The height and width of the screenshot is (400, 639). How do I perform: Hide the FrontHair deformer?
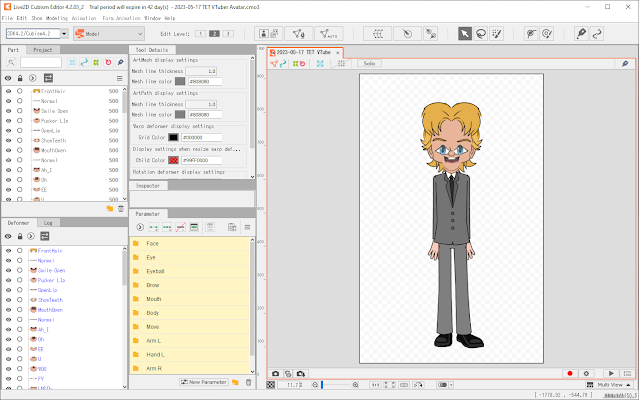(x=8, y=251)
